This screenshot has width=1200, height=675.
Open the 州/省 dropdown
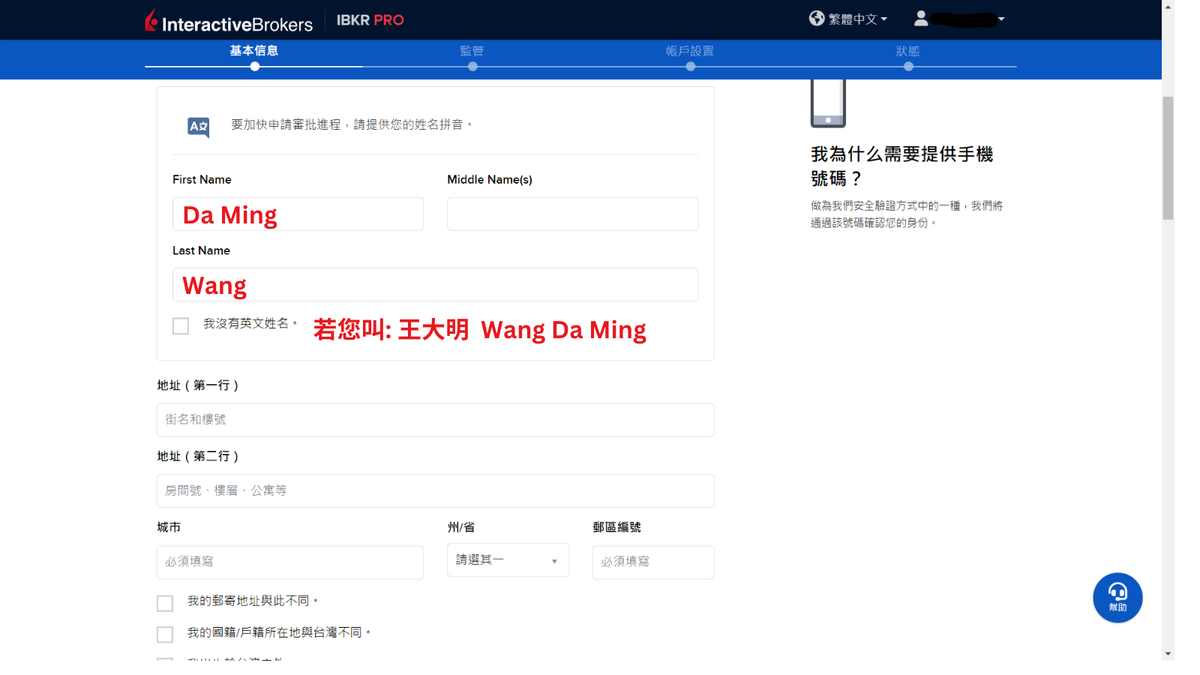[507, 560]
